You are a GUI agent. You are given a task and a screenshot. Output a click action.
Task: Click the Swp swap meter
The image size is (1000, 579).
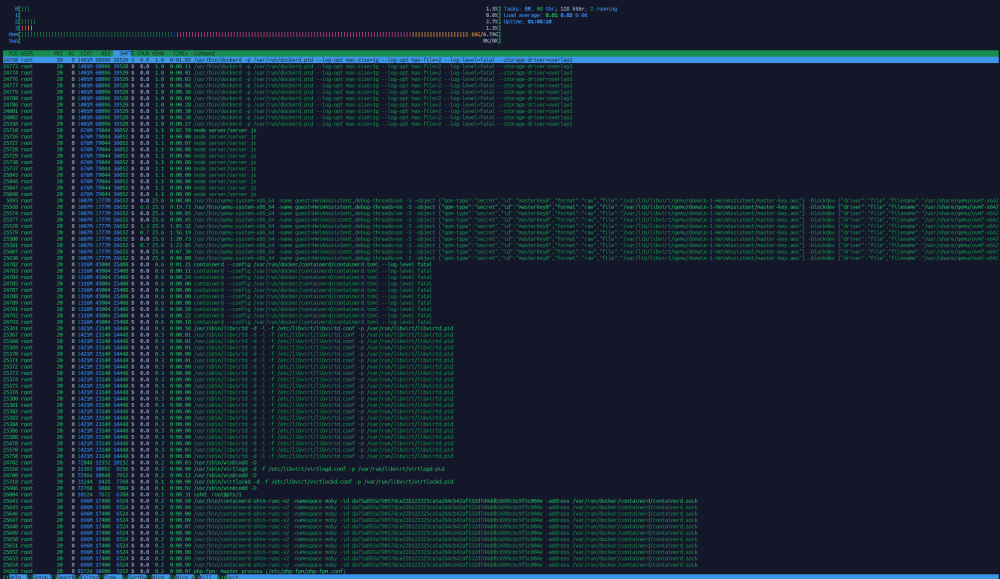(254, 41)
